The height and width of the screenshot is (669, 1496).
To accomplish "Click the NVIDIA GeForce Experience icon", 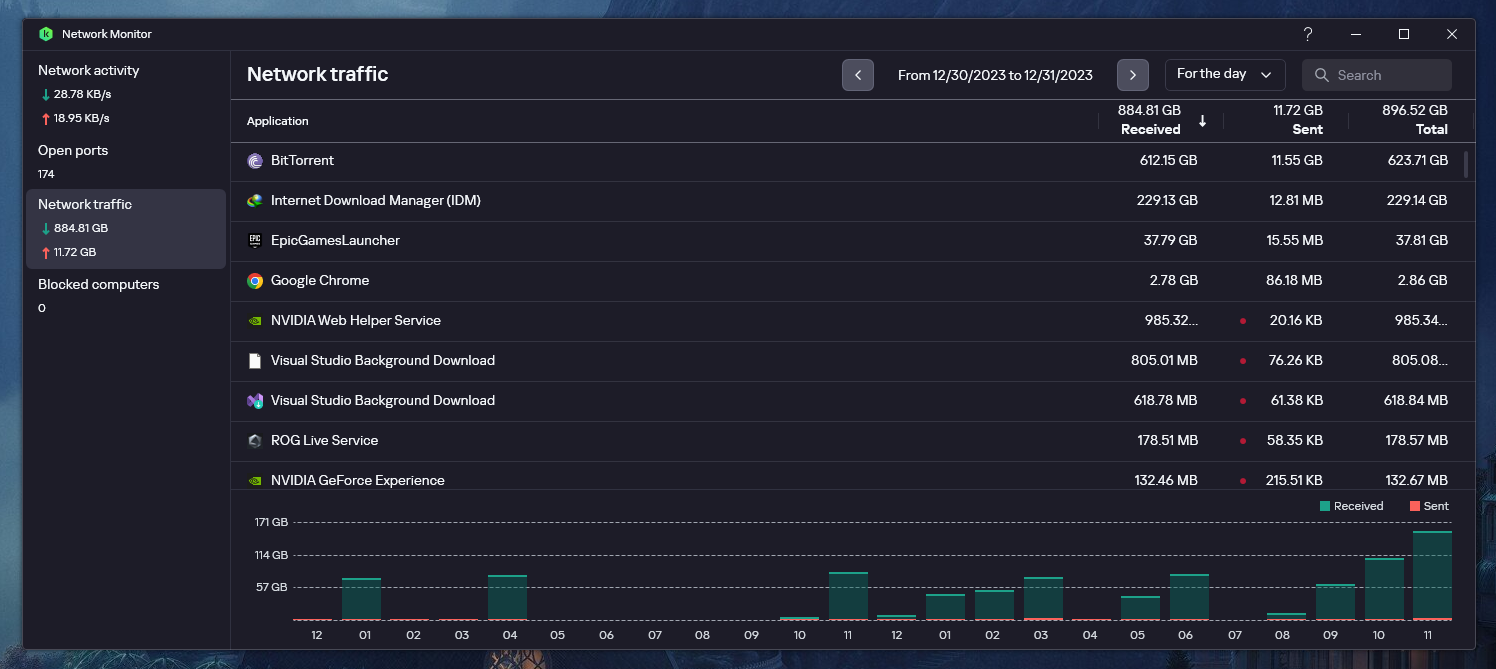I will point(255,481).
